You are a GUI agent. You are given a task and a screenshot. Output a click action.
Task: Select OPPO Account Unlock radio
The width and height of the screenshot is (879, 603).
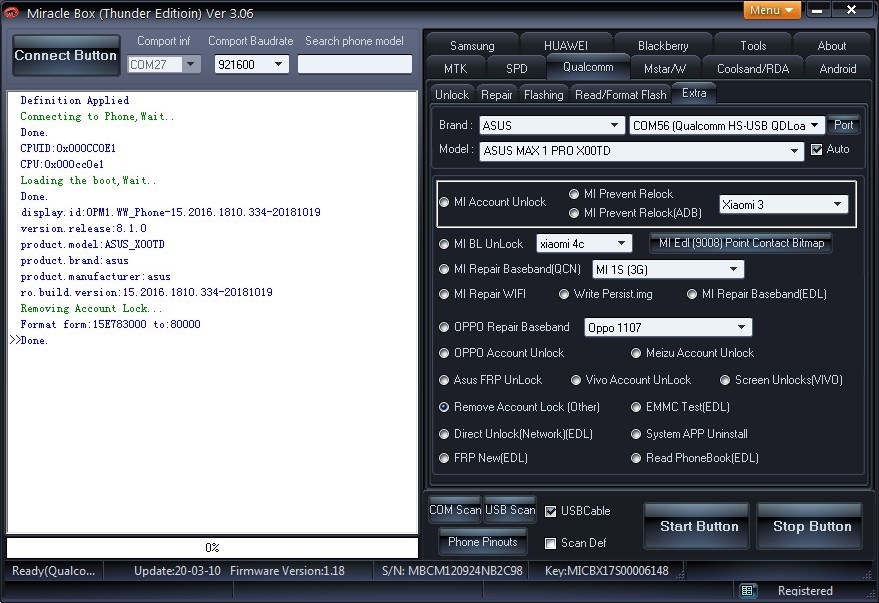click(444, 353)
